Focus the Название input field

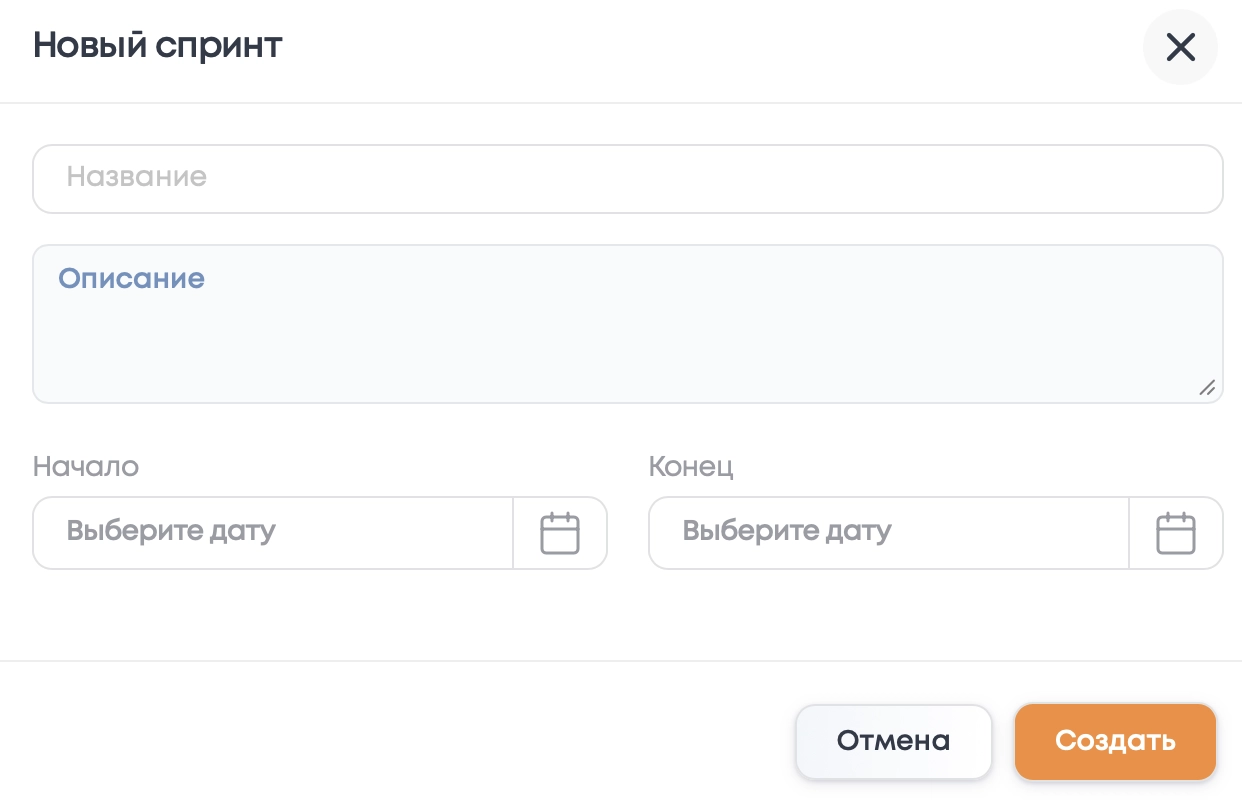tap(628, 179)
